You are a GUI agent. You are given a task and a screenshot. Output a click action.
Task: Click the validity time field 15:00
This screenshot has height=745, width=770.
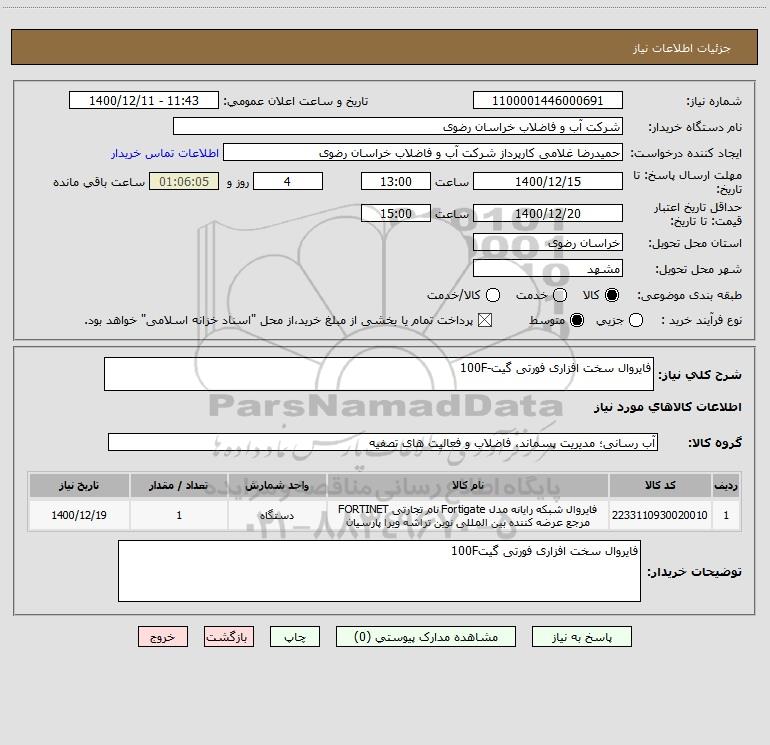tap(396, 213)
